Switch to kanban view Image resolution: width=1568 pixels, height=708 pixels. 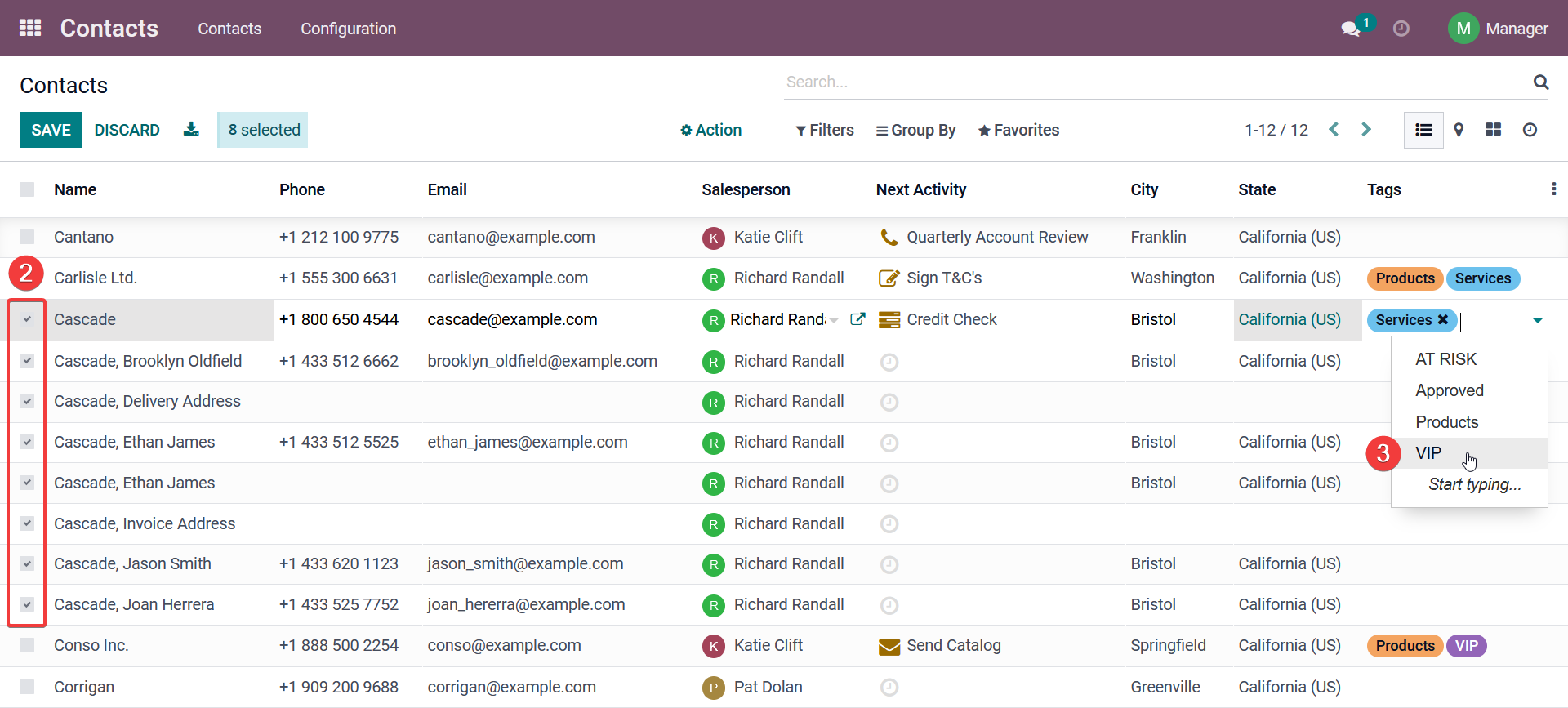[x=1493, y=130]
